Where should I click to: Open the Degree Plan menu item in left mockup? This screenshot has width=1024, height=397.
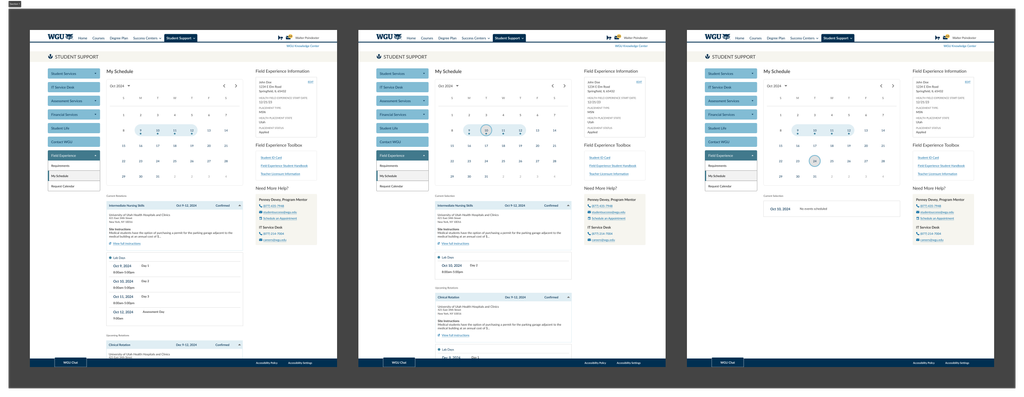pos(119,38)
